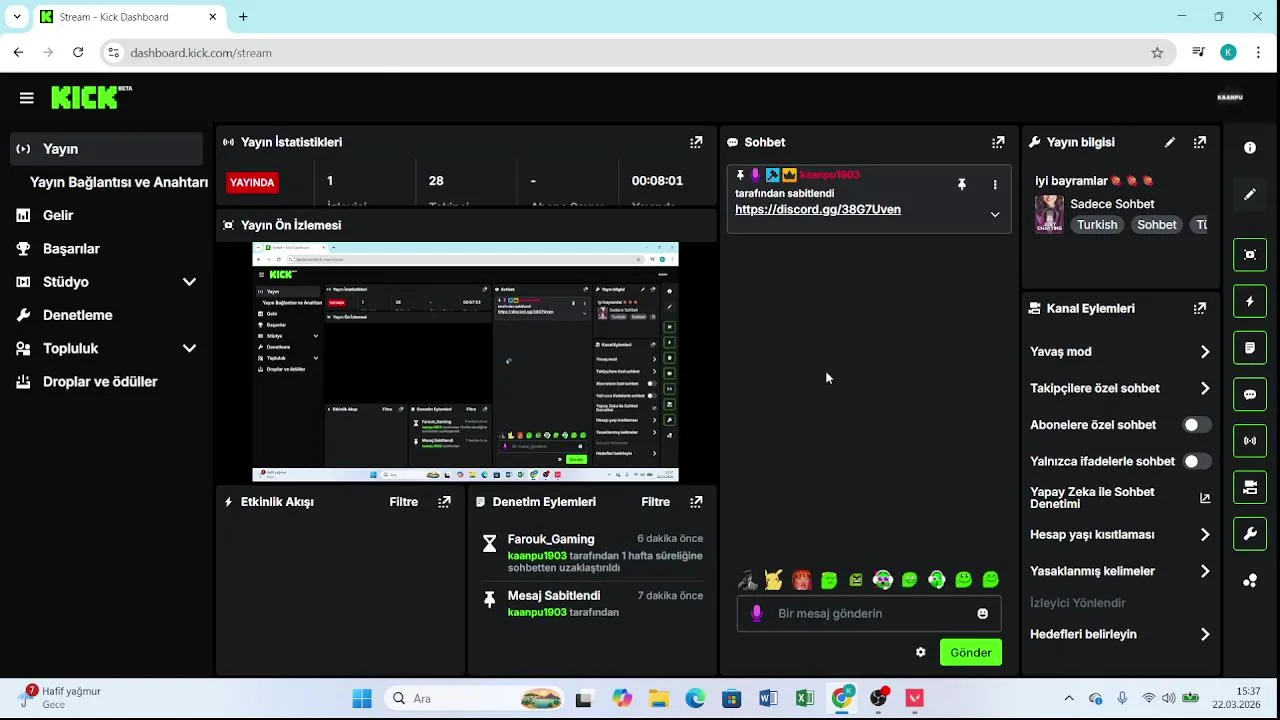Click the message input field

tap(869, 613)
